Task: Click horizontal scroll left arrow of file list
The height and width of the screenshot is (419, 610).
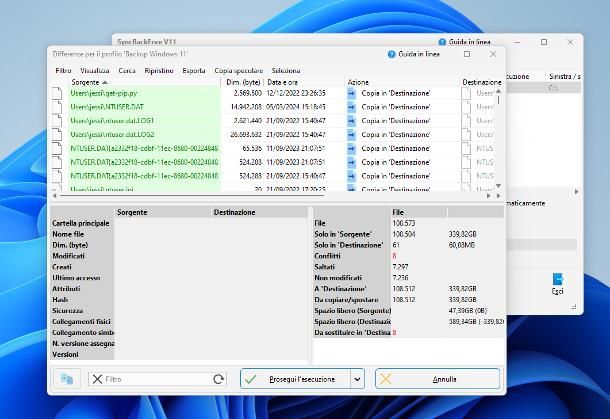Action: (54, 195)
